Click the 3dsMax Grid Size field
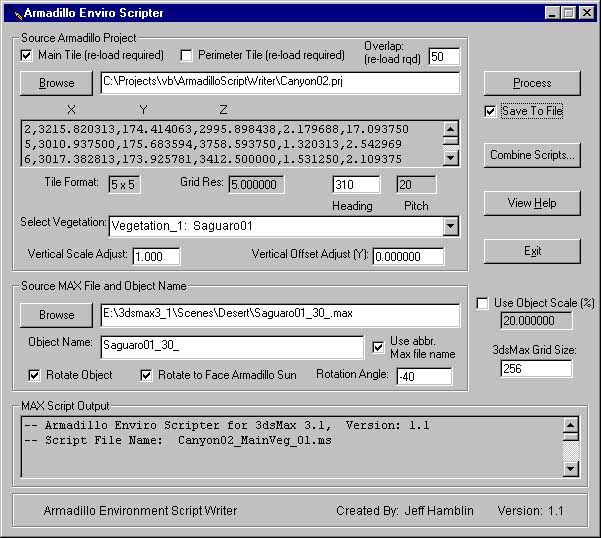 point(537,369)
